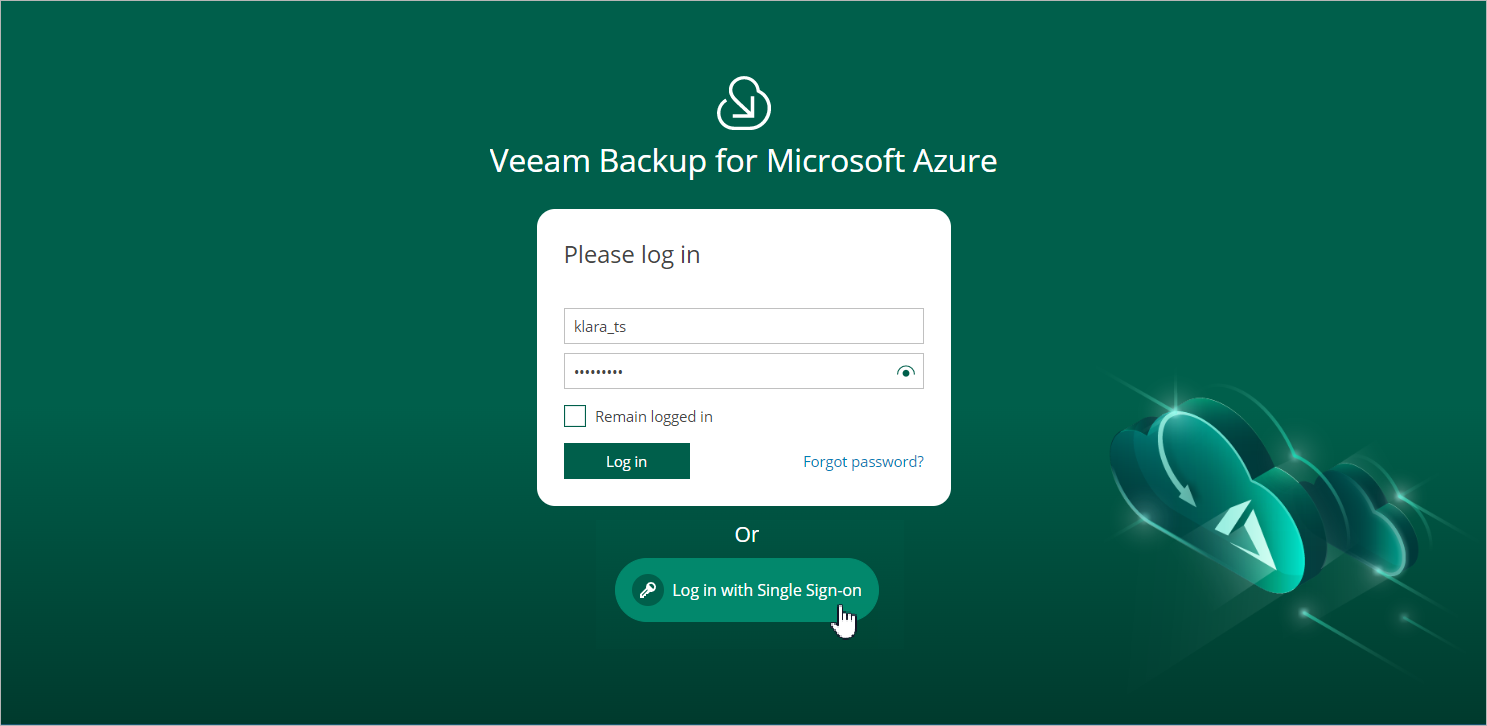Click the "Or" separator text
The width and height of the screenshot is (1487, 726).
[x=747, y=535]
